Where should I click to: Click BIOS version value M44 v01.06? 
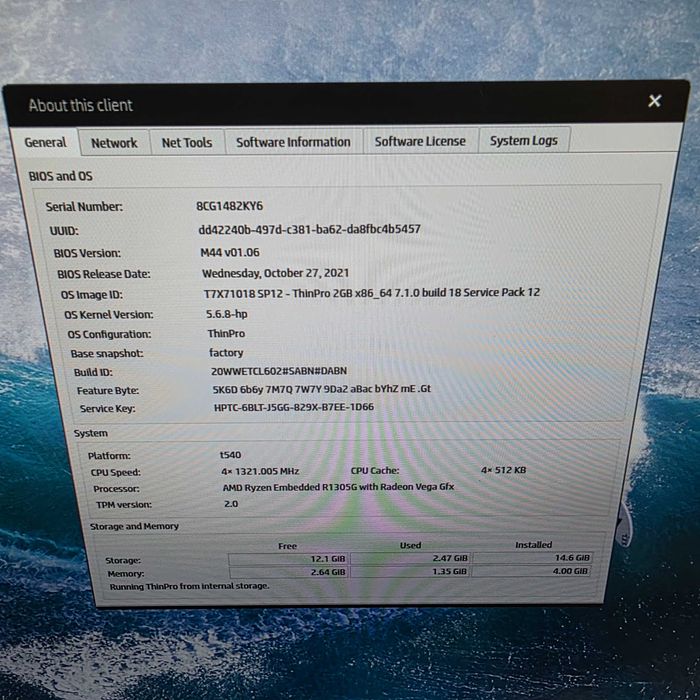click(x=230, y=252)
